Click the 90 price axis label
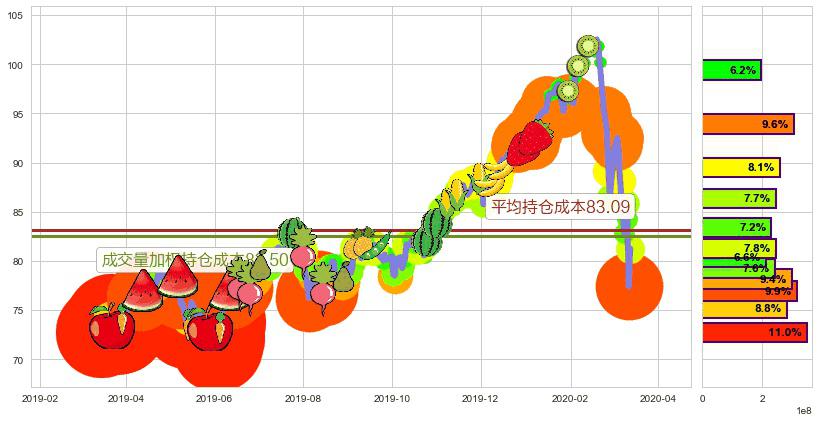Viewport: 819px width, 422px height. tap(18, 163)
